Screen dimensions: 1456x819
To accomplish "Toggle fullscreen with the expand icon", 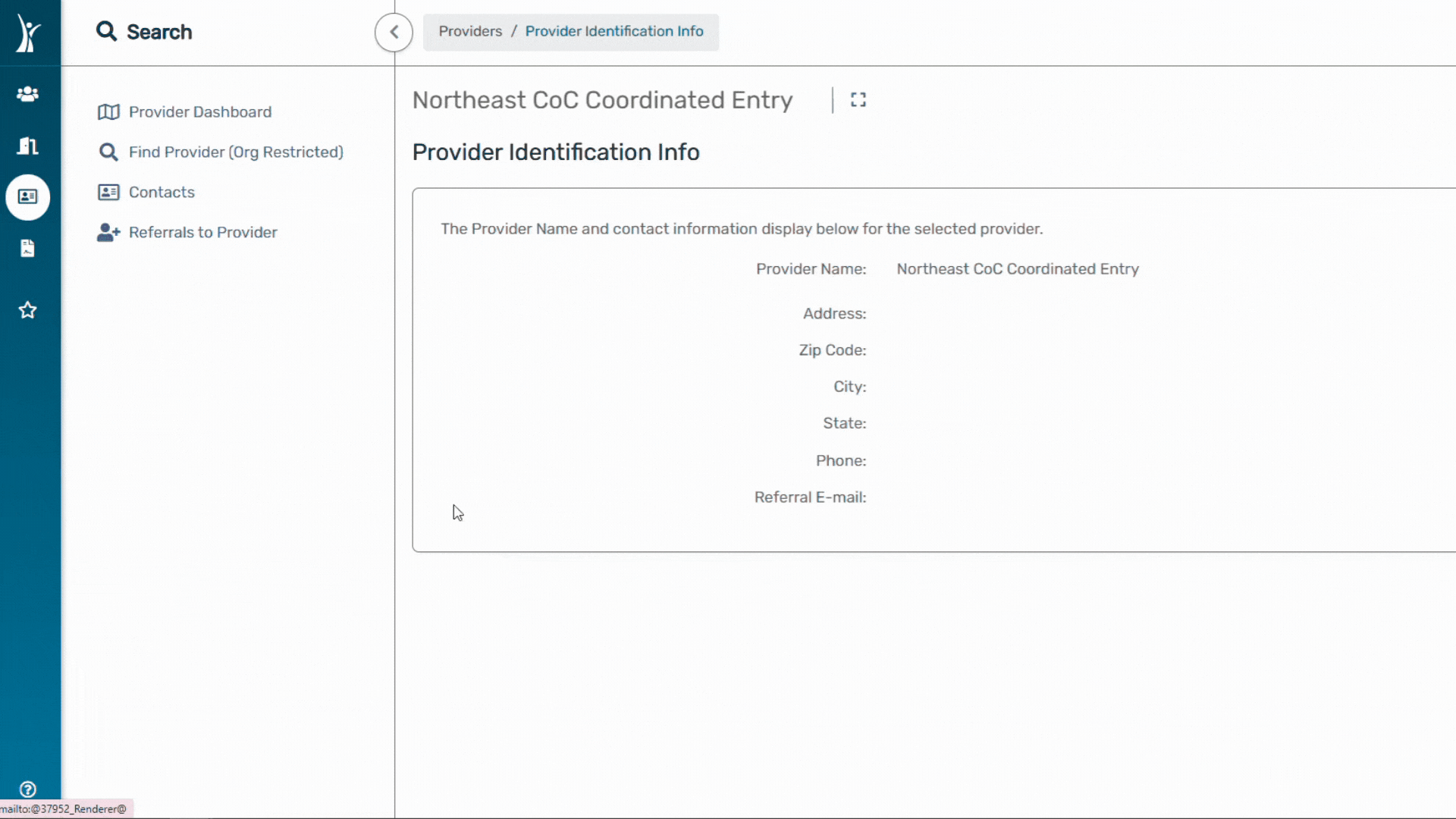I will pyautogui.click(x=858, y=100).
